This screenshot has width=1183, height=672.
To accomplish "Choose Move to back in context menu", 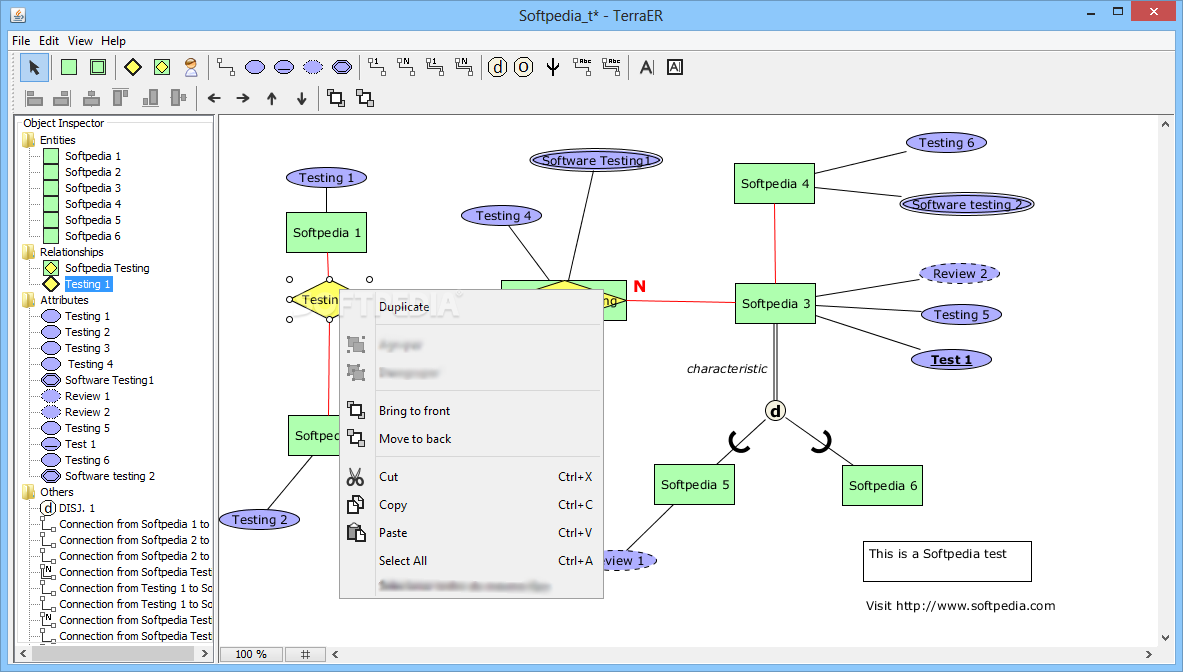I will (472, 439).
